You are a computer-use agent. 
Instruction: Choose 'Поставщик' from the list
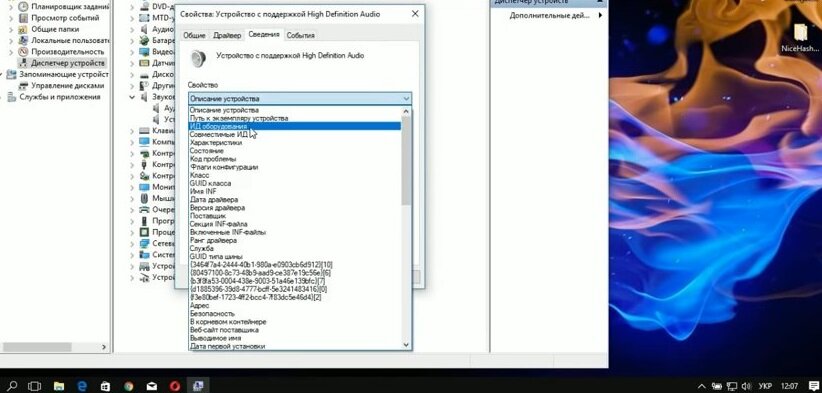click(295, 216)
